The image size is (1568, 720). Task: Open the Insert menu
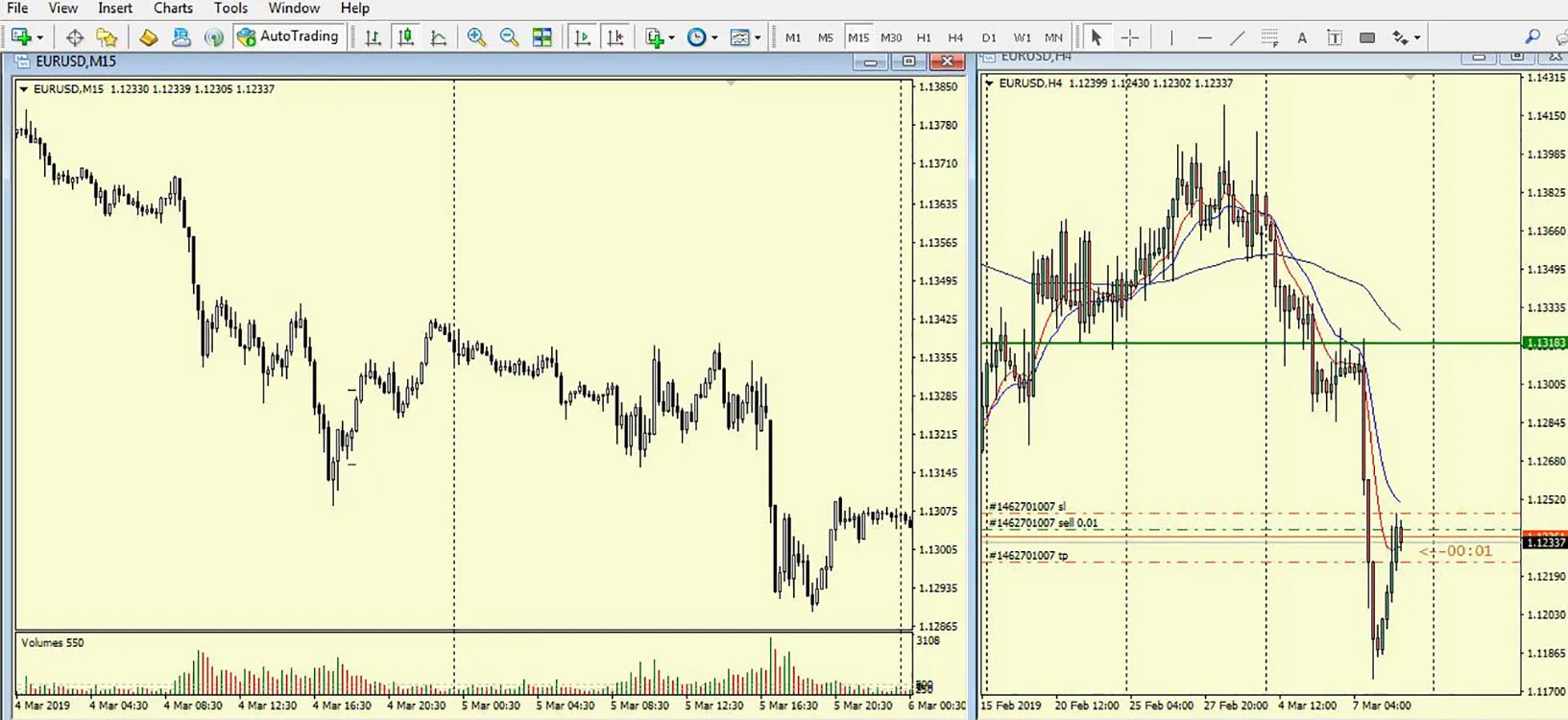[115, 8]
